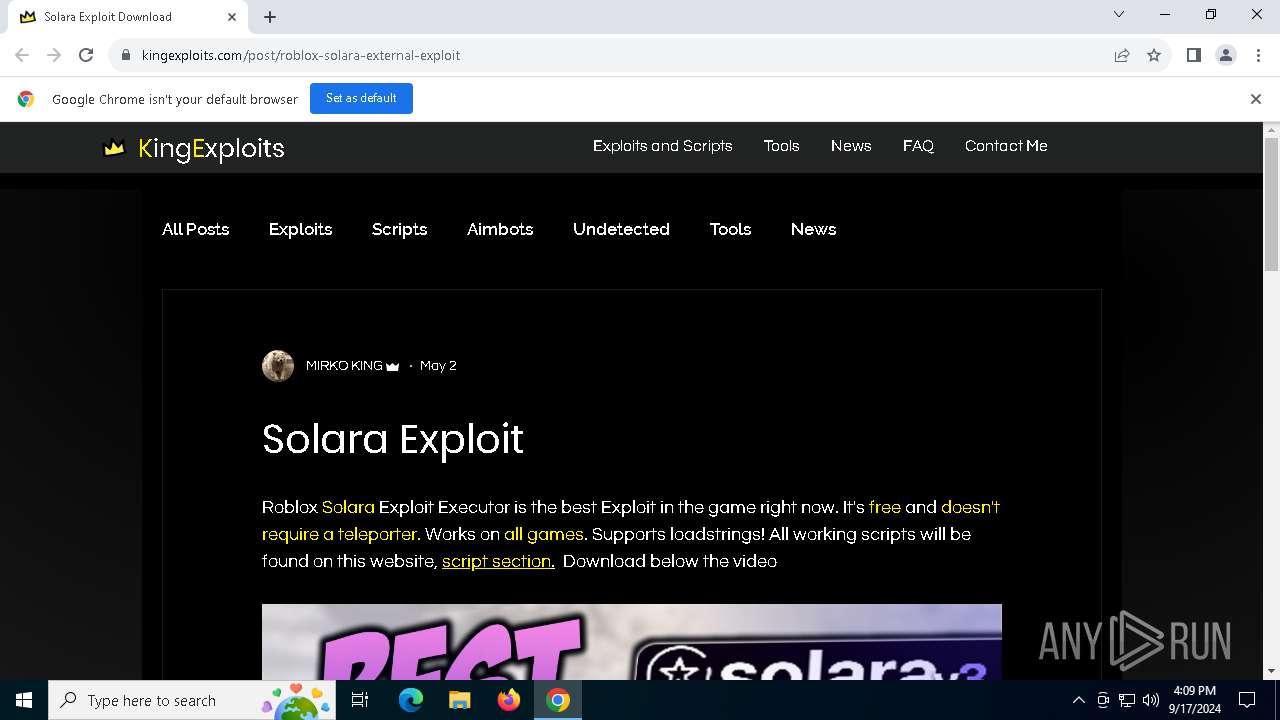The height and width of the screenshot is (720, 1280).
Task: Click the taskbar search box
Action: coord(194,700)
